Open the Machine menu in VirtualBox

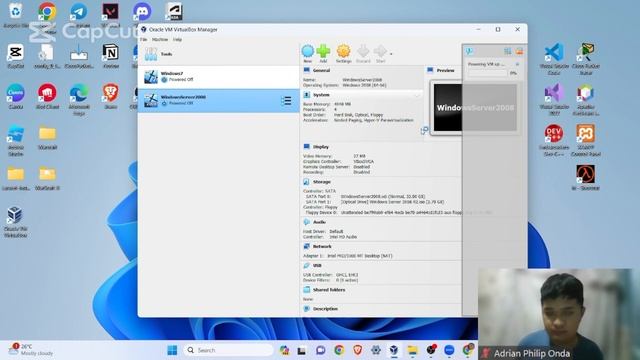click(x=160, y=40)
